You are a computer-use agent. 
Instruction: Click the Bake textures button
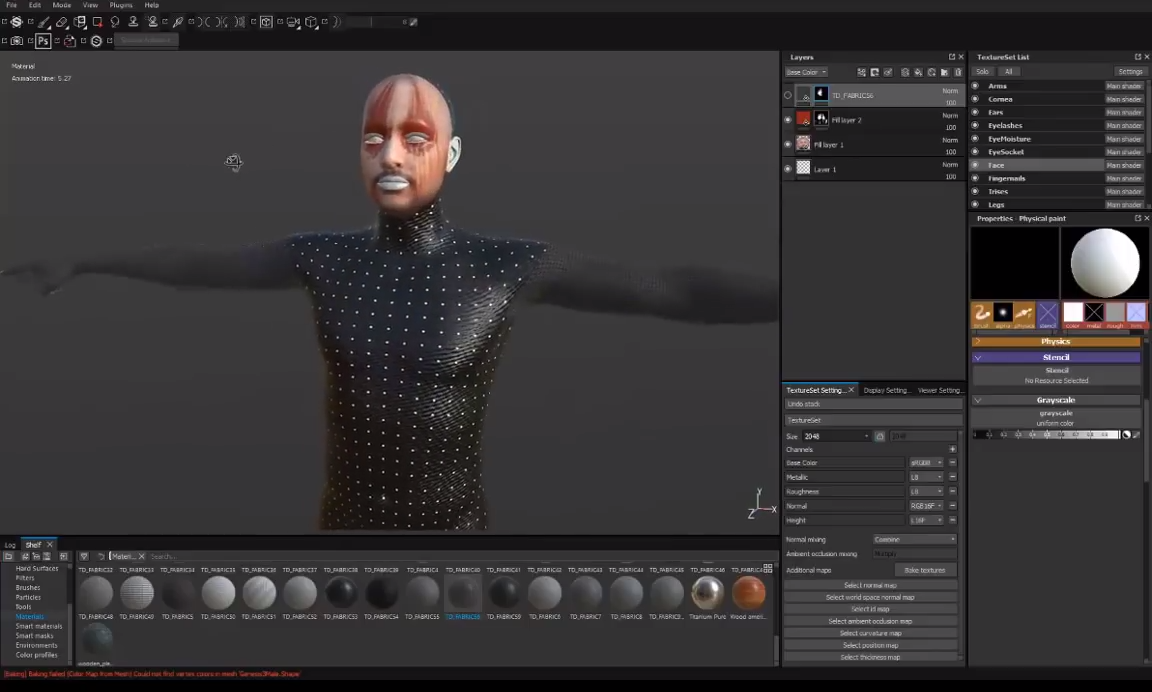point(924,570)
